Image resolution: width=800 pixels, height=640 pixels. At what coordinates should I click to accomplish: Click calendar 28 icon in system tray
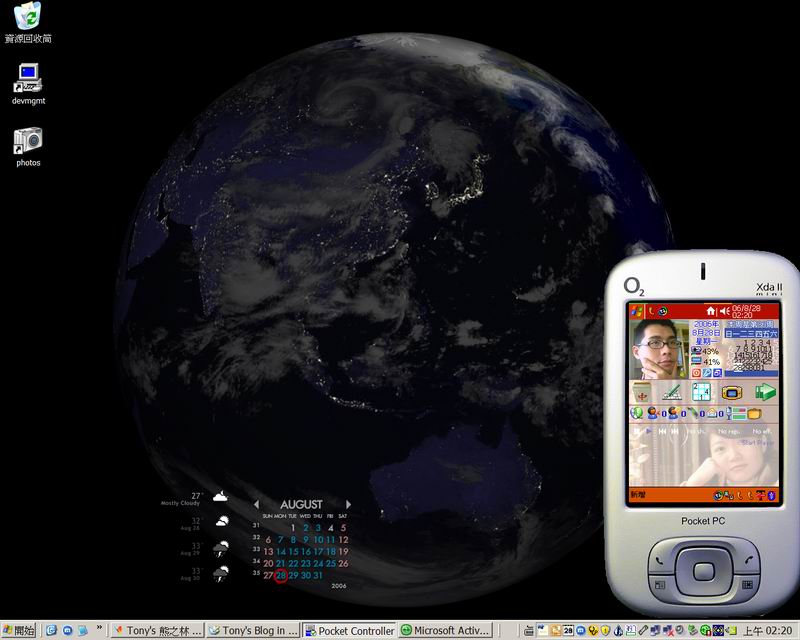[x=568, y=630]
